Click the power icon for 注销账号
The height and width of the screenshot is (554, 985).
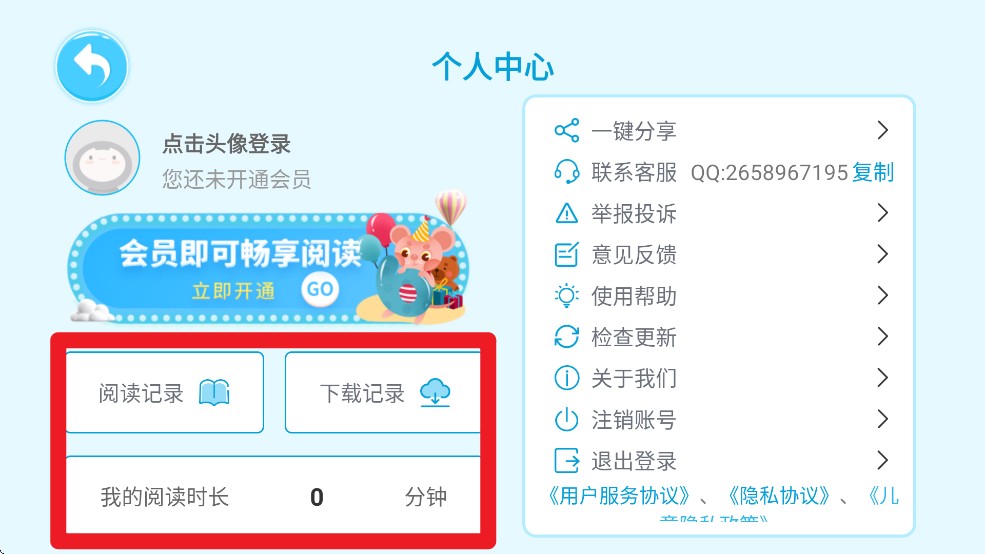tap(567, 419)
